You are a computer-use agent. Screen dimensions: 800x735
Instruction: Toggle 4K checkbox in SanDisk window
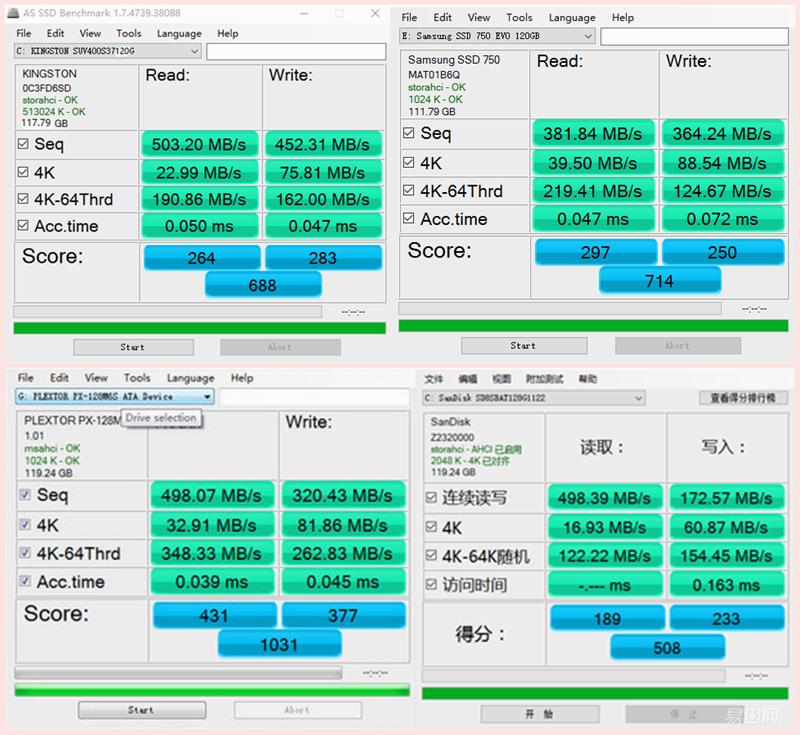431,526
